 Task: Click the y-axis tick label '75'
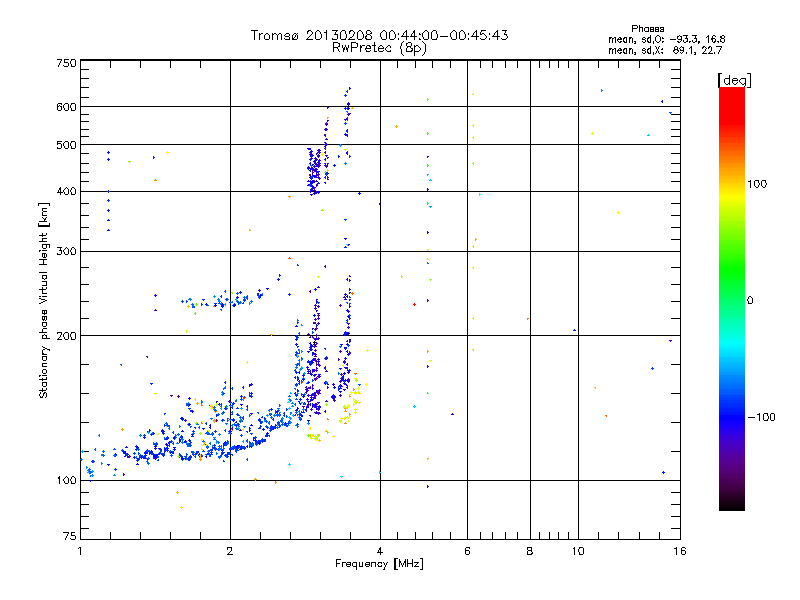70,536
